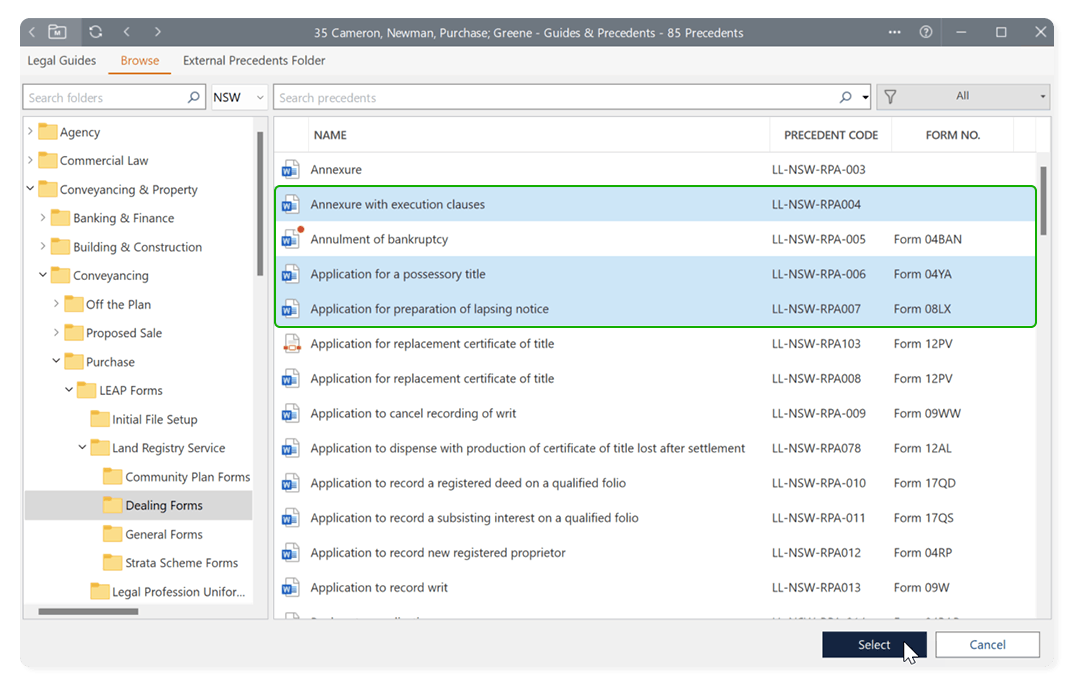Click the search precedents magnifier icon
Image resolution: width=1076 pixels, height=700 pixels.
(x=846, y=98)
